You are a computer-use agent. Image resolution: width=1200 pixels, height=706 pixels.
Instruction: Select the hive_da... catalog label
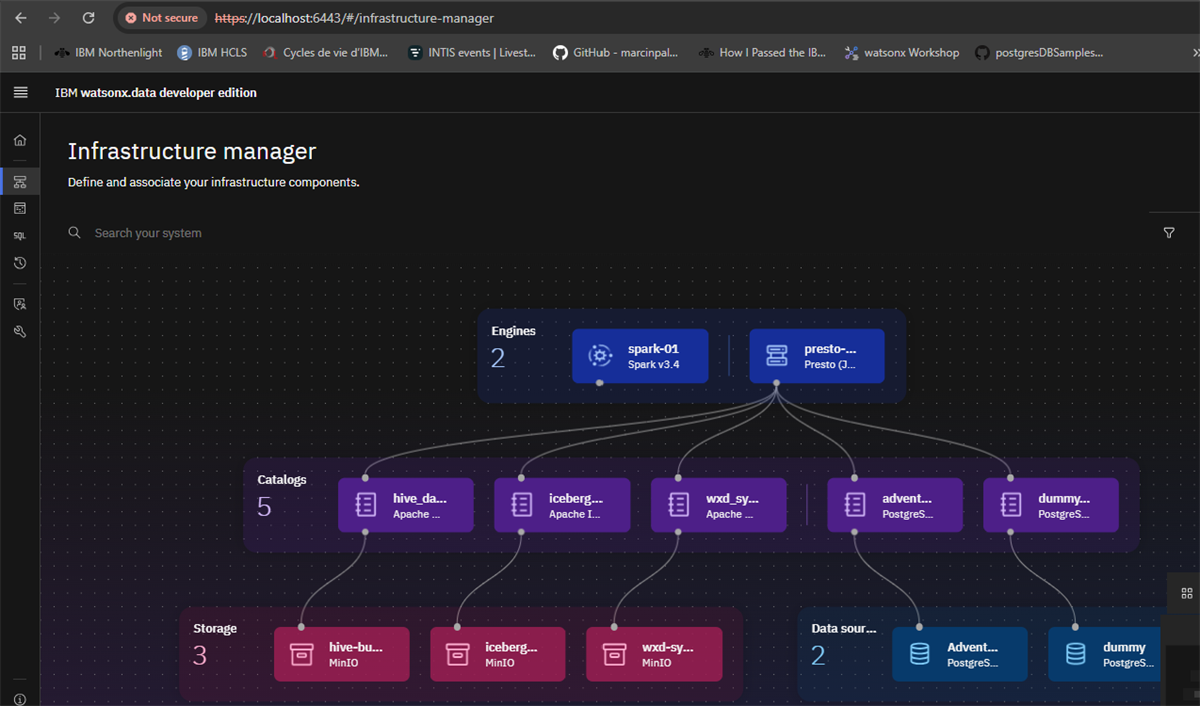click(x=419, y=505)
